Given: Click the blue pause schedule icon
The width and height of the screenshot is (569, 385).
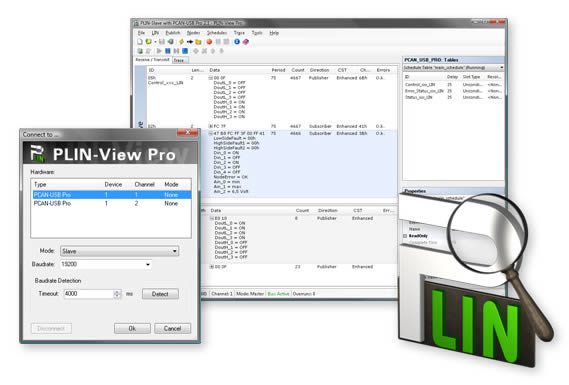Looking at the screenshot, I should (x=168, y=51).
